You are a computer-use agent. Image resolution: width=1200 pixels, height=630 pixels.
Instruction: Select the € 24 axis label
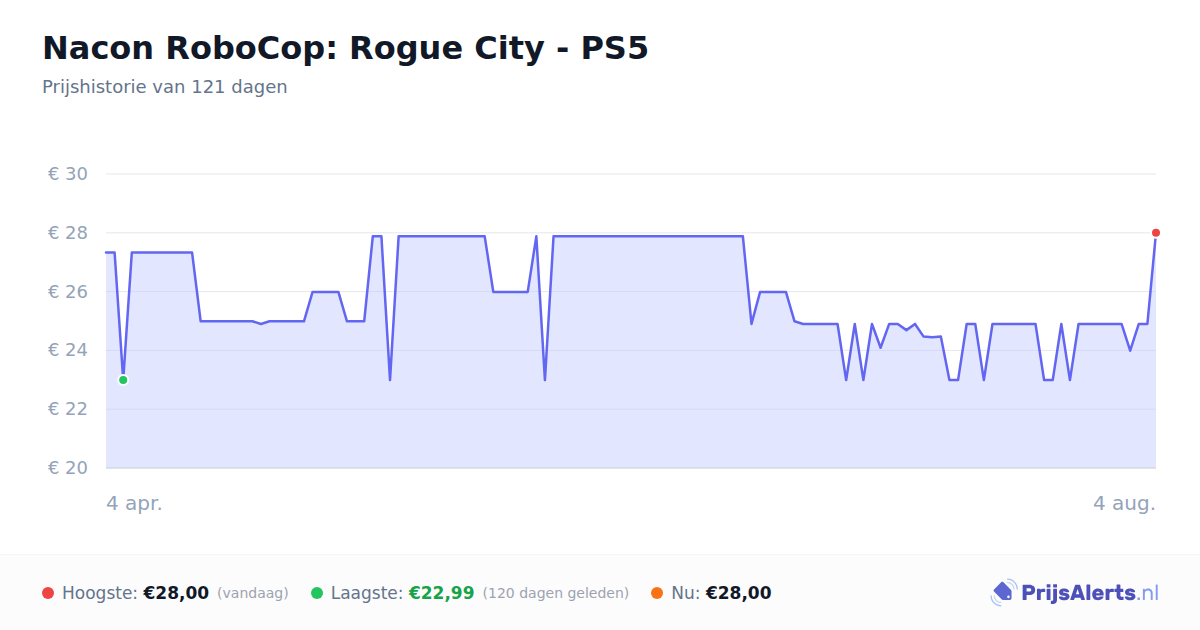tap(68, 350)
